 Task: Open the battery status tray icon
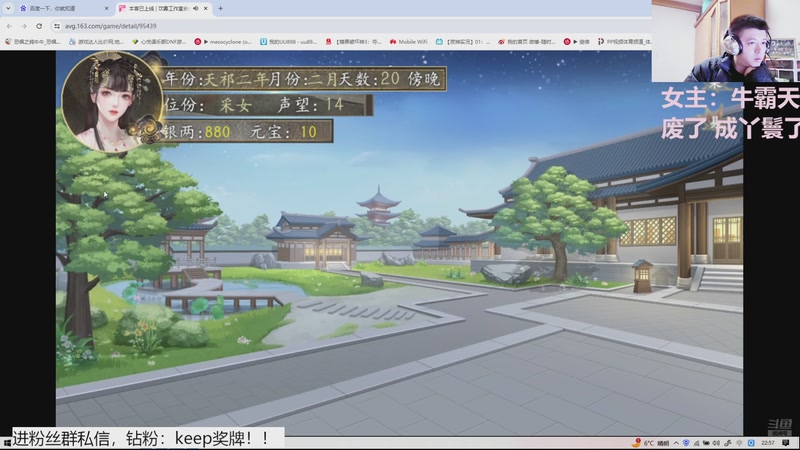tap(706, 443)
